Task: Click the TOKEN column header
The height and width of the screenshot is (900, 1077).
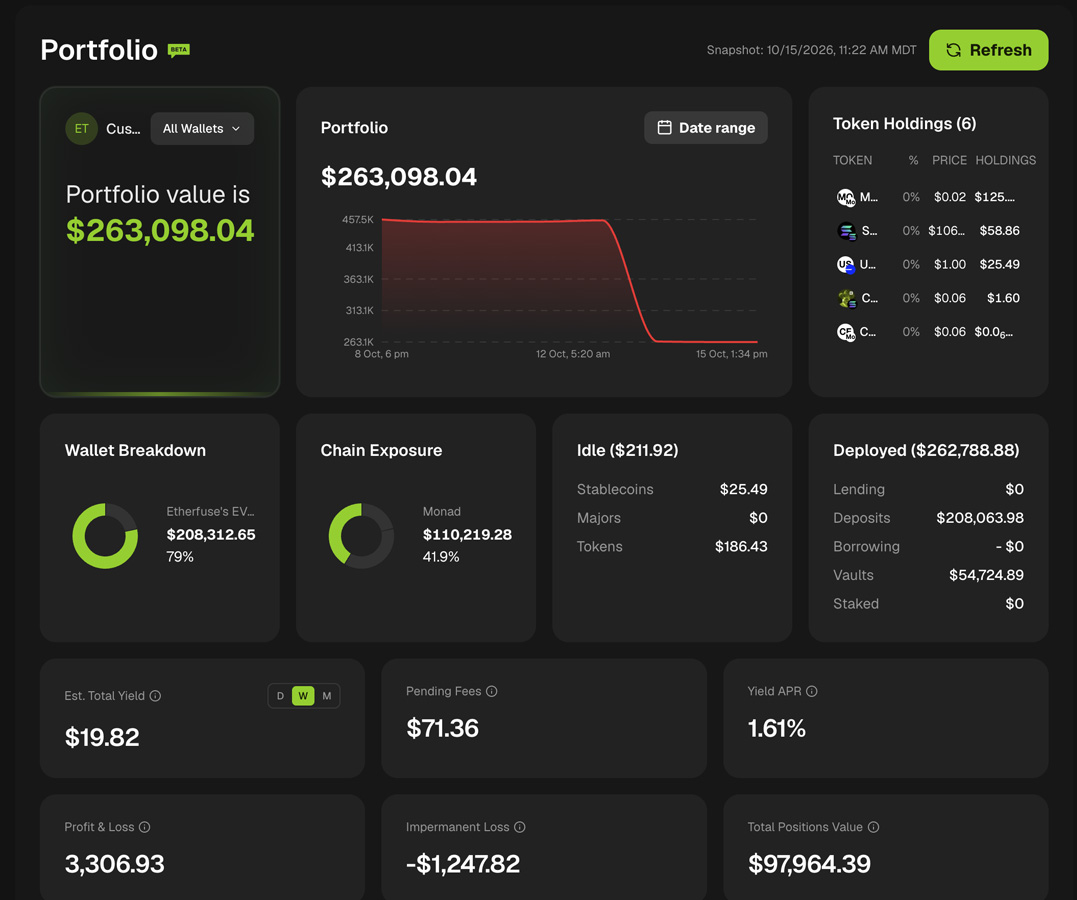Action: pyautogui.click(x=852, y=160)
